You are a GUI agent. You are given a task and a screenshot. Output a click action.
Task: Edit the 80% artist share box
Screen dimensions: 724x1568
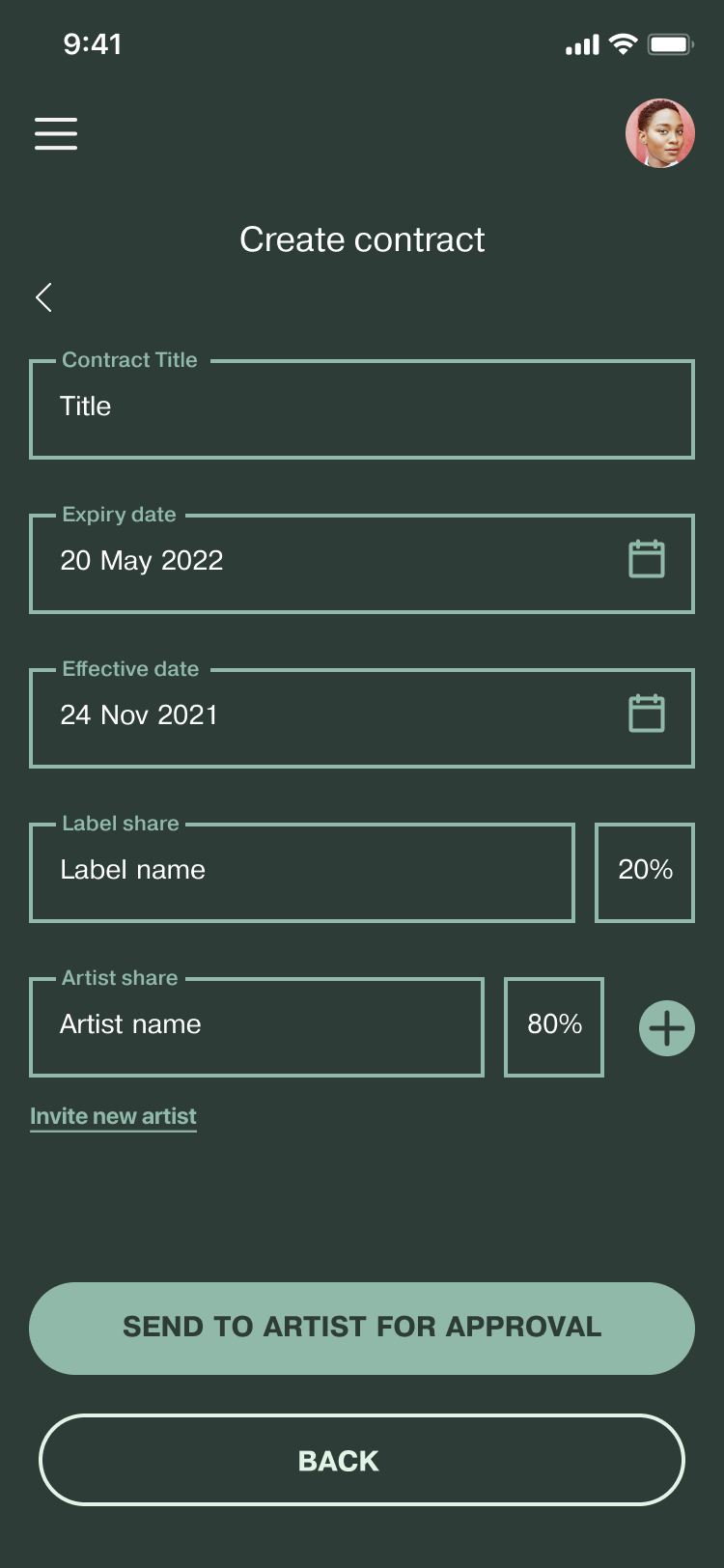click(x=554, y=1026)
